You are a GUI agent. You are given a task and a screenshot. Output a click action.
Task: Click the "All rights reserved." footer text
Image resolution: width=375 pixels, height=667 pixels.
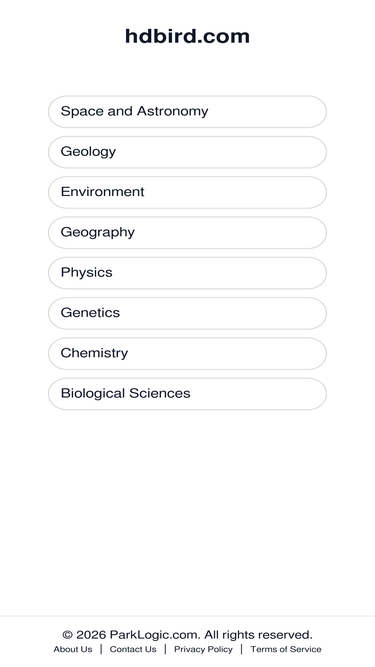[x=258, y=635]
